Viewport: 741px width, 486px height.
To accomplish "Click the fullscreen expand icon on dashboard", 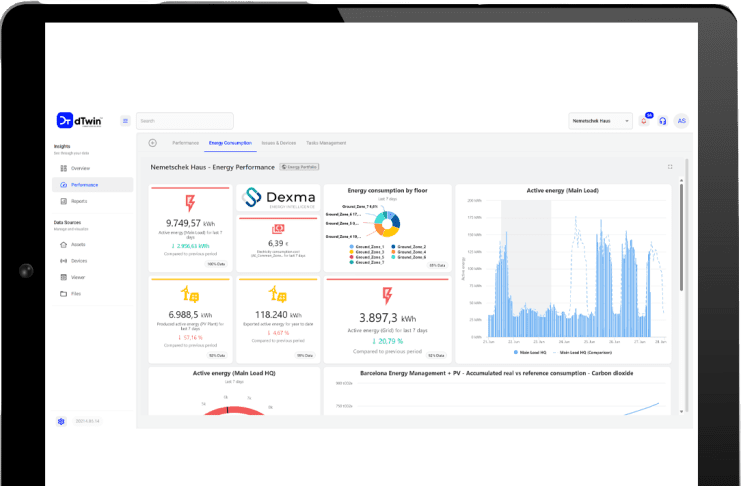I will click(670, 167).
